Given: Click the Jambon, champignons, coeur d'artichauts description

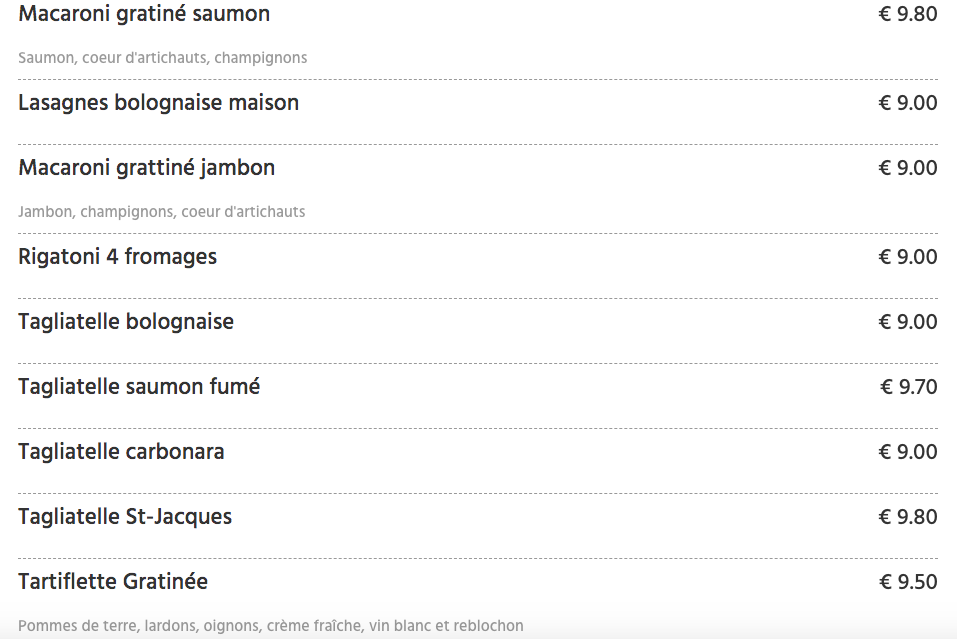Looking at the screenshot, I should (x=162, y=212).
